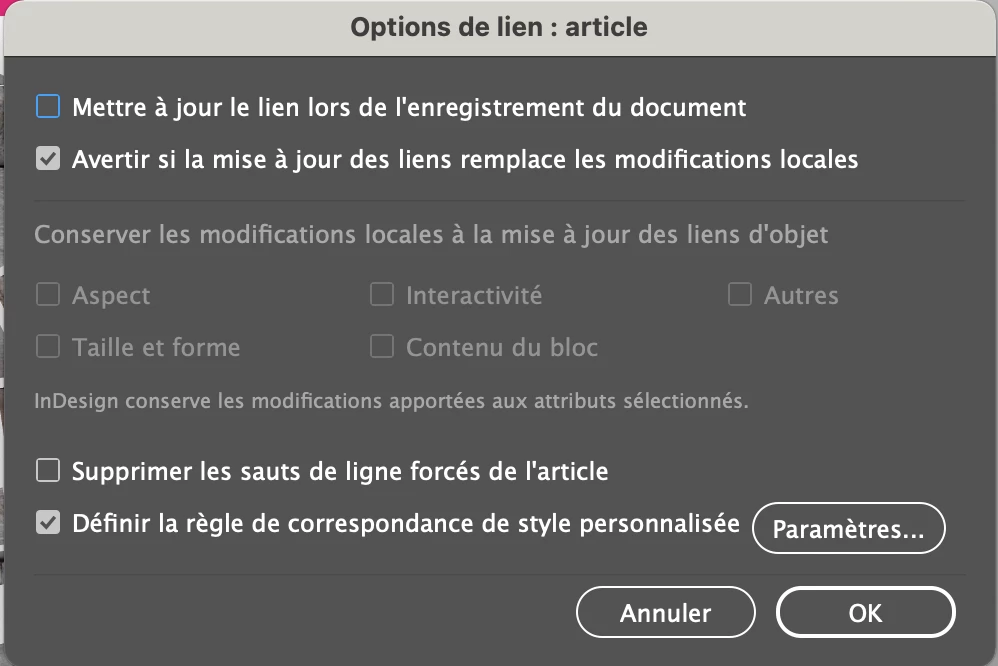Click the 'Mettre à jour le lien' label text
The width and height of the screenshot is (998, 666).
point(409,107)
